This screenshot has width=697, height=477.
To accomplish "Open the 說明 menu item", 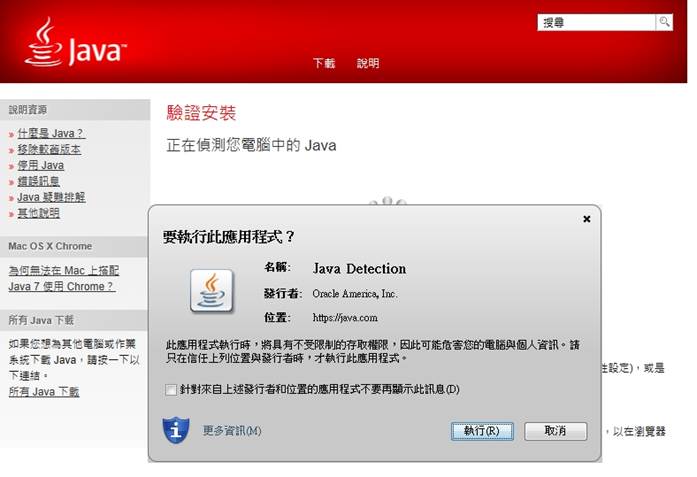I will coord(368,63).
